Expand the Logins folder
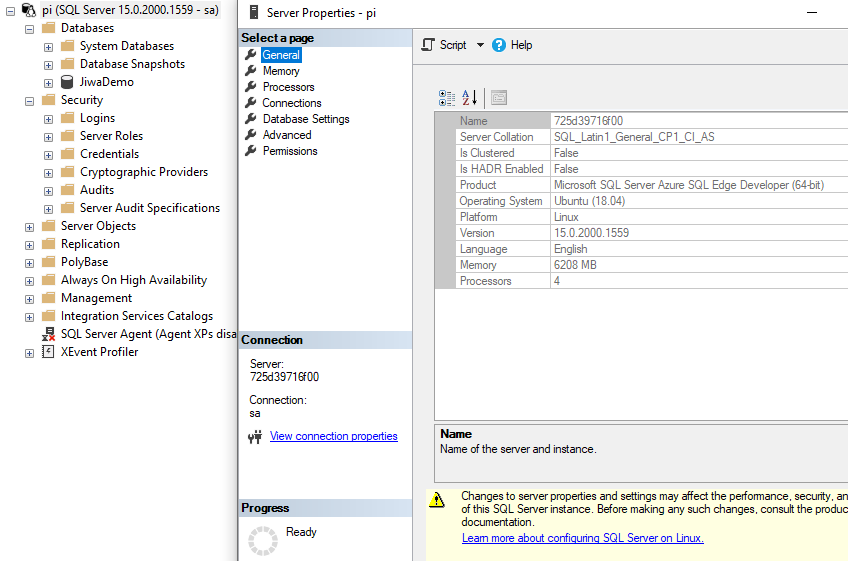Viewport: 848px width, 561px height. (x=48, y=118)
